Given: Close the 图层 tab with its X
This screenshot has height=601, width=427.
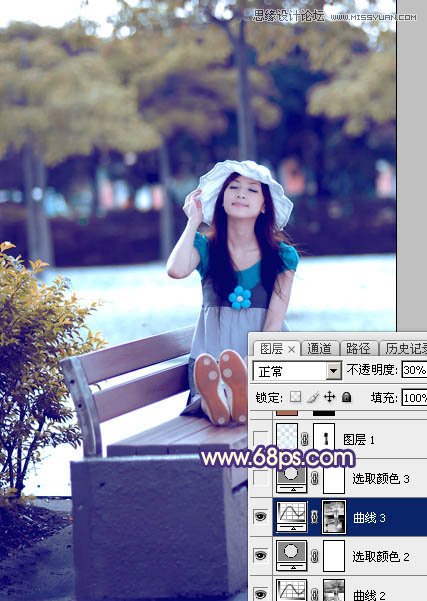Looking at the screenshot, I should pos(292,350).
